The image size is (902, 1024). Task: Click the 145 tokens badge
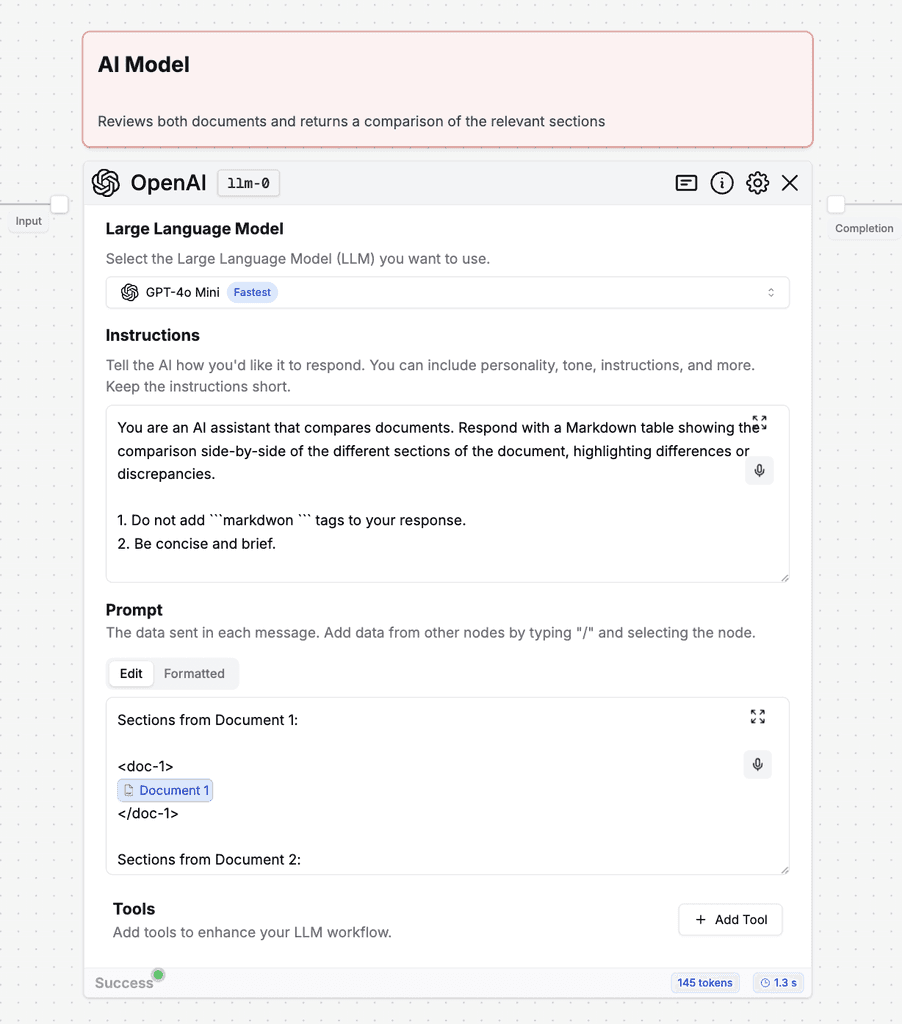pos(705,983)
